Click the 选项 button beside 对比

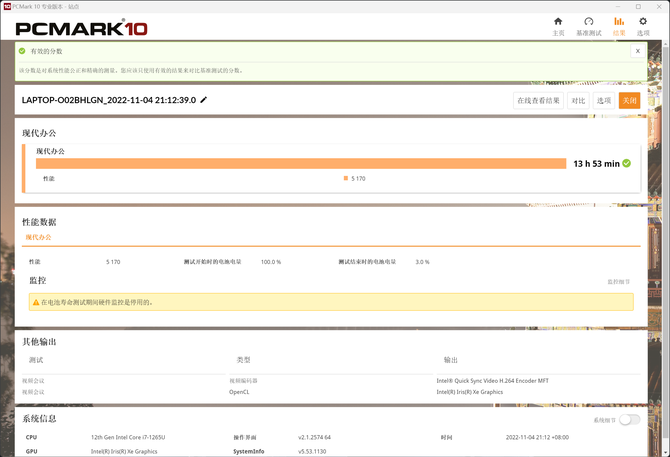tap(604, 101)
